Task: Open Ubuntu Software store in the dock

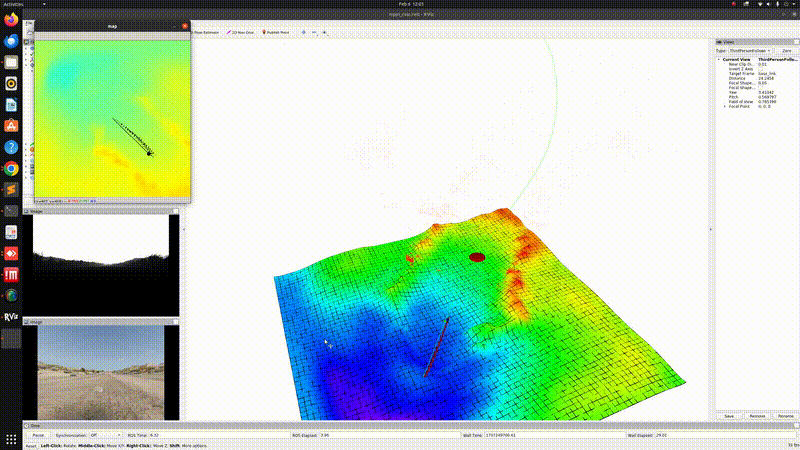Action: coord(11,126)
